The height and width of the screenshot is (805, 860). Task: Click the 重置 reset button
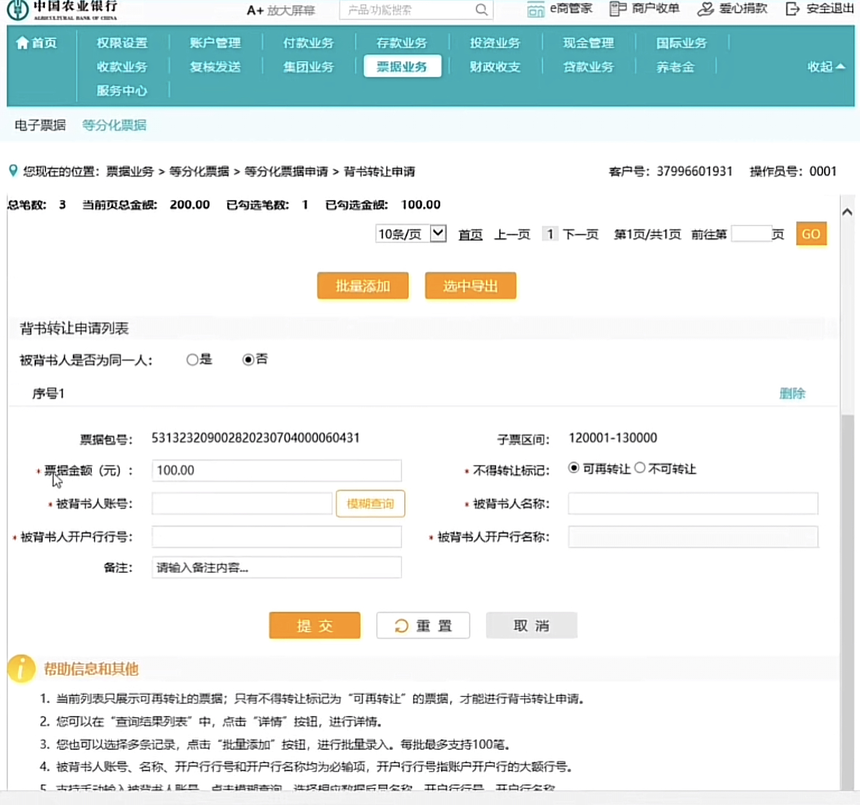click(x=423, y=625)
